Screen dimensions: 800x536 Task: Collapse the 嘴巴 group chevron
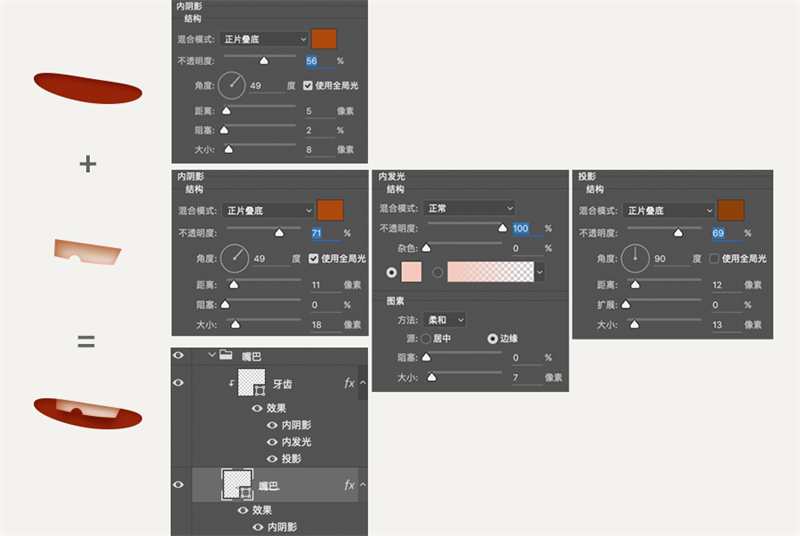[x=212, y=354]
